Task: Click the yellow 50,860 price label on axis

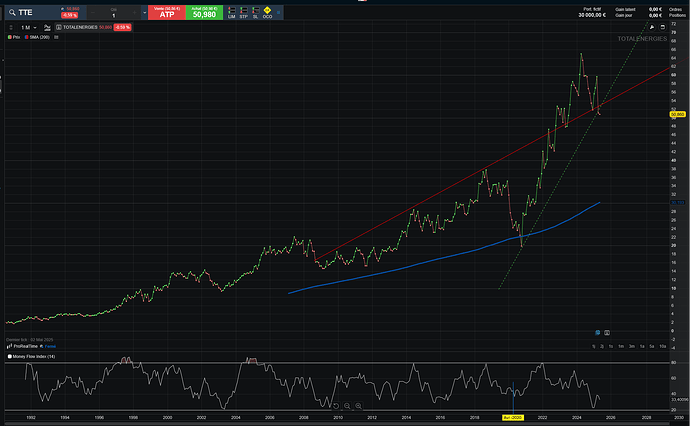Action: coord(678,114)
